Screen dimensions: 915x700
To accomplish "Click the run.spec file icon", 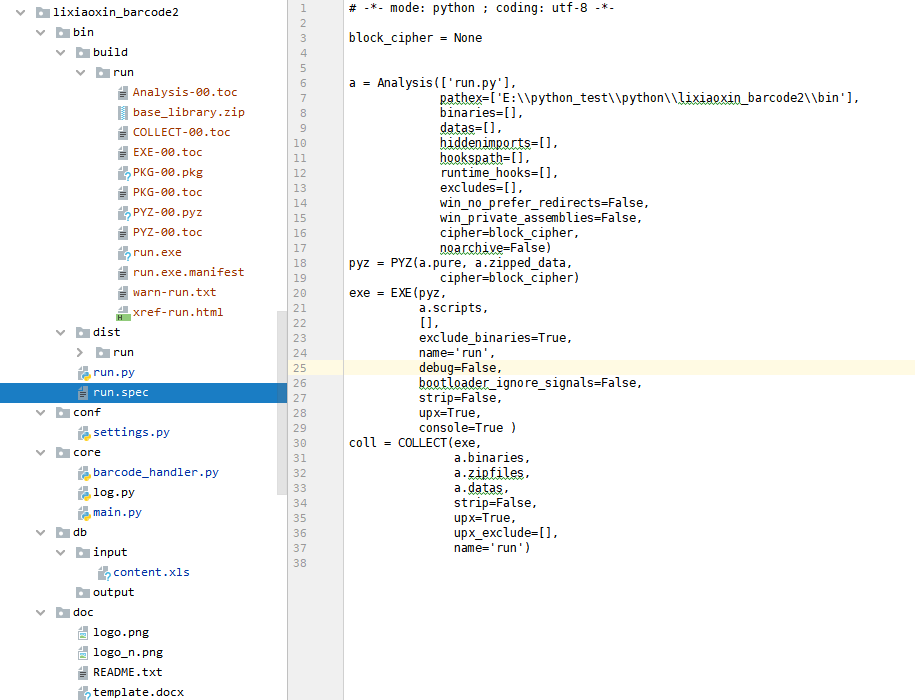I will [83, 393].
